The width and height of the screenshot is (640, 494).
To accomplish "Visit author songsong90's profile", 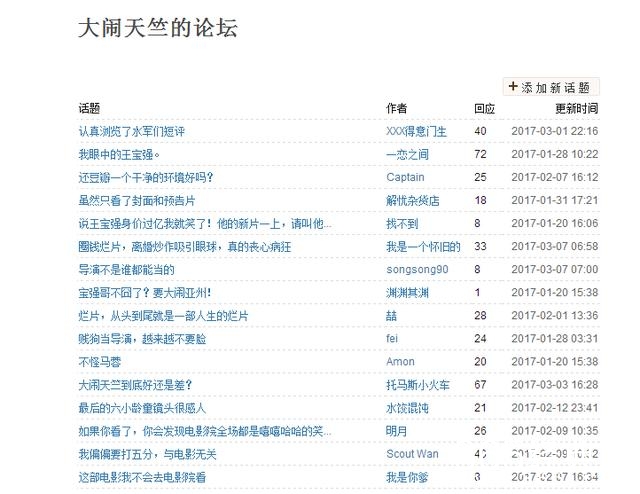I will pos(417,269).
